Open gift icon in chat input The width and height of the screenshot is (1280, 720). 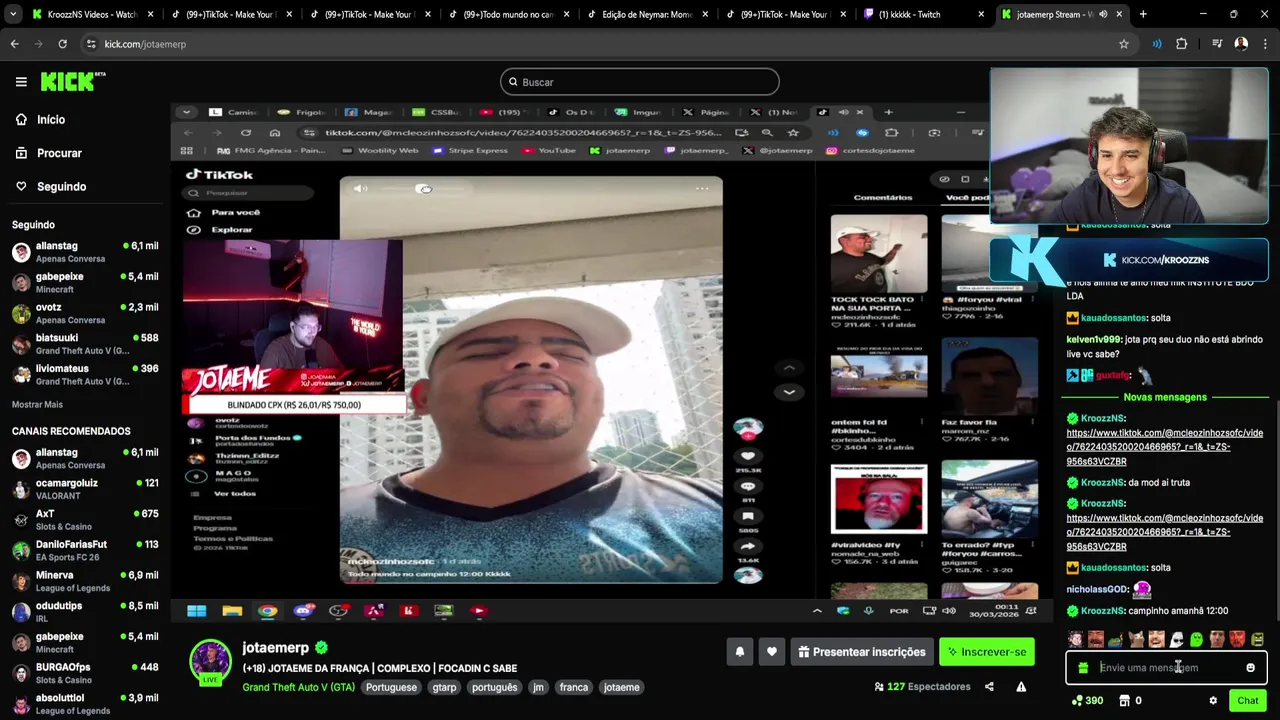click(x=1083, y=668)
